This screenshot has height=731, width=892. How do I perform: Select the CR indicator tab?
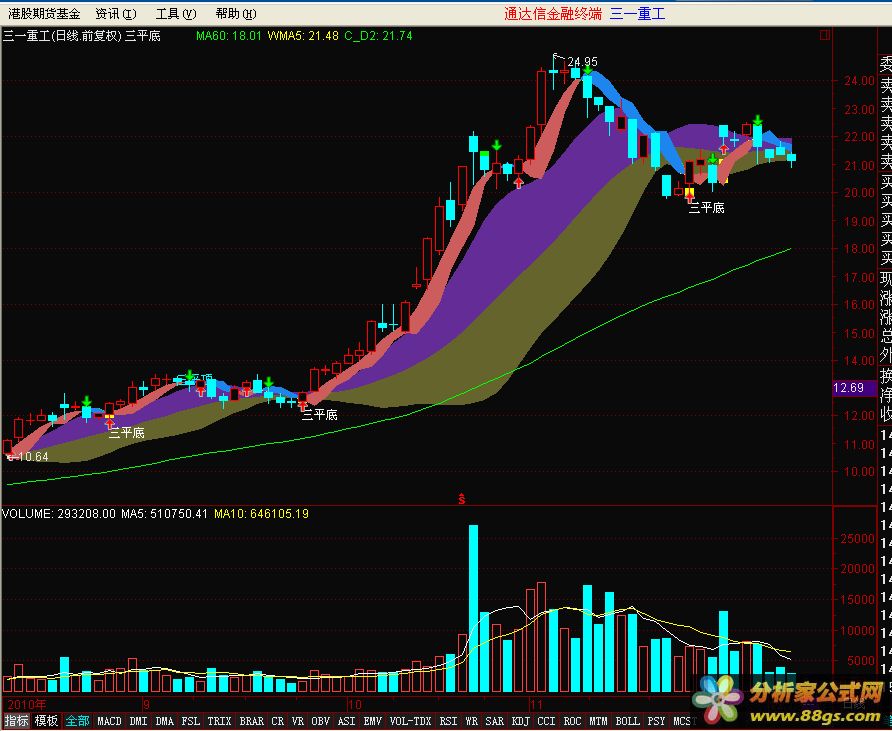click(277, 721)
